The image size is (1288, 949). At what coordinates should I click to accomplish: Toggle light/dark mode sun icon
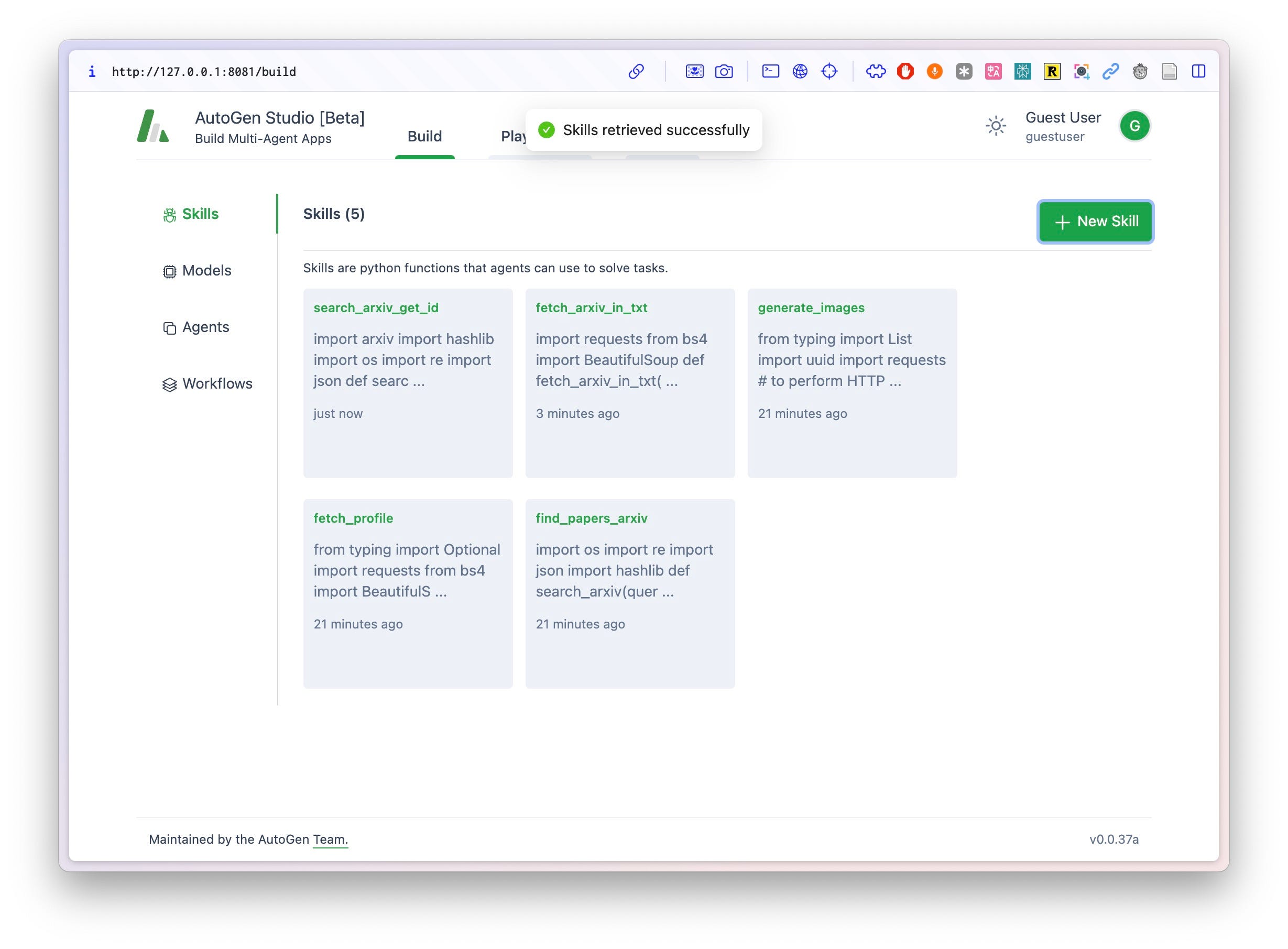tap(996, 126)
